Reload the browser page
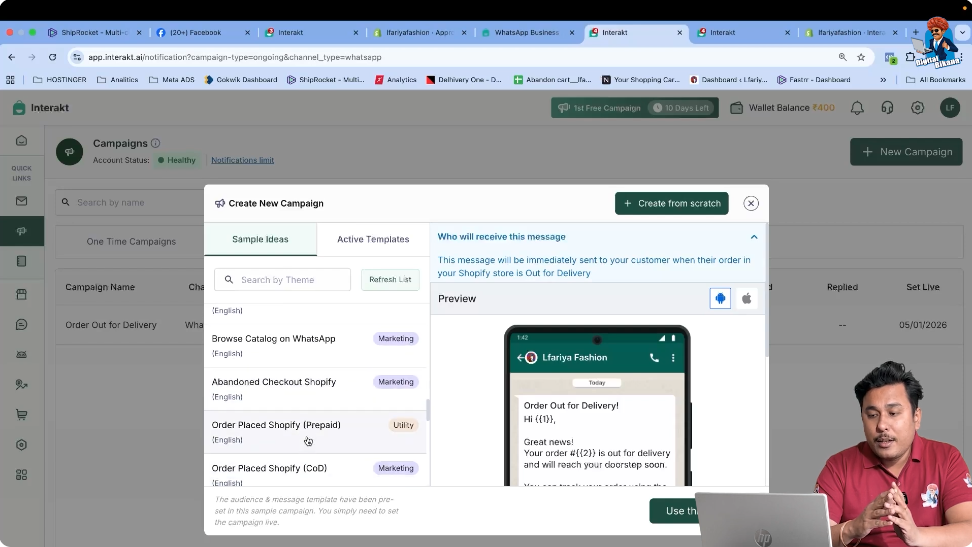Screen dimensions: 972x547 (53, 57)
